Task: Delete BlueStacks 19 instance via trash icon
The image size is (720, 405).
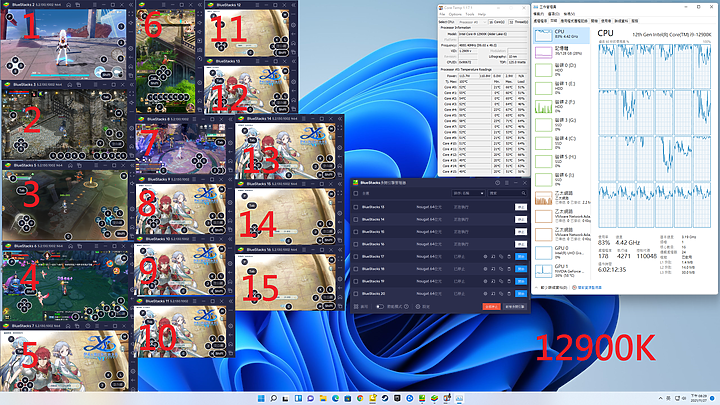Action: pos(509,281)
